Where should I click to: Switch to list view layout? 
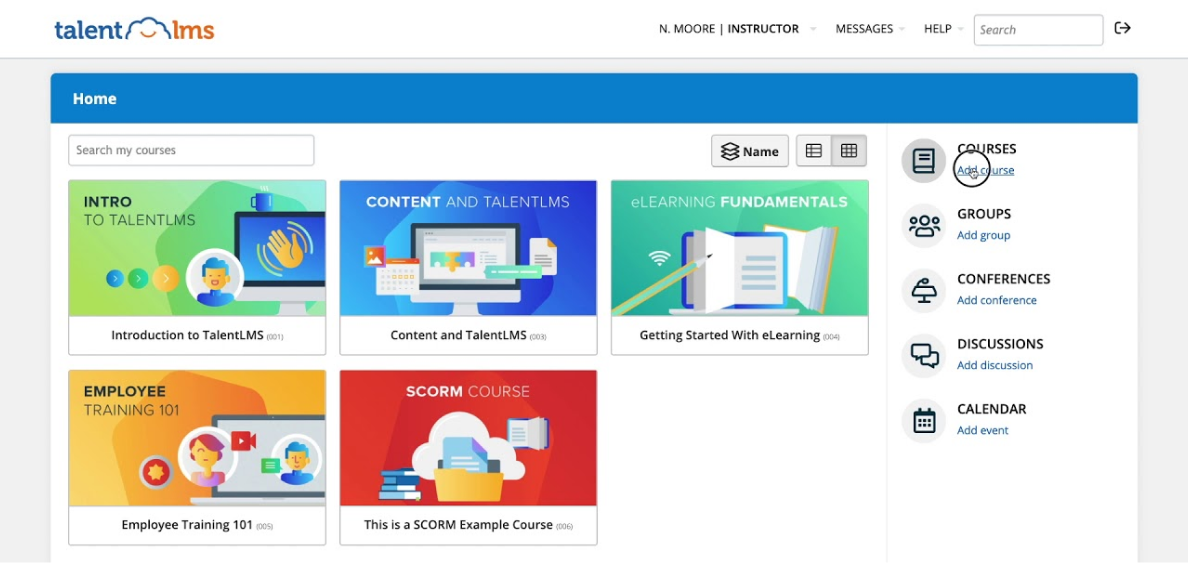(814, 151)
